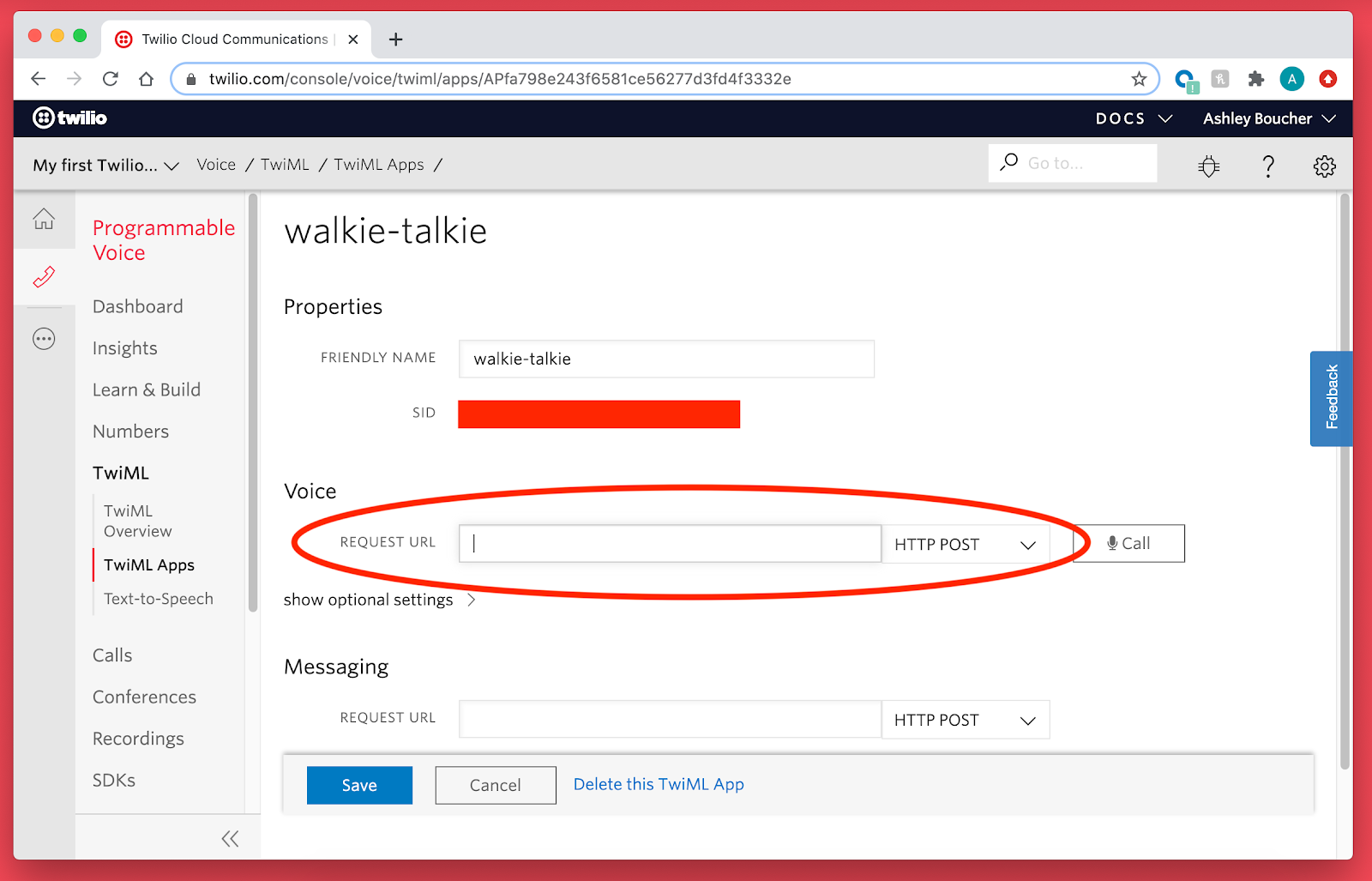
Task: Open Messaging HTTP POST method dropdown
Action: pyautogui.click(x=966, y=720)
